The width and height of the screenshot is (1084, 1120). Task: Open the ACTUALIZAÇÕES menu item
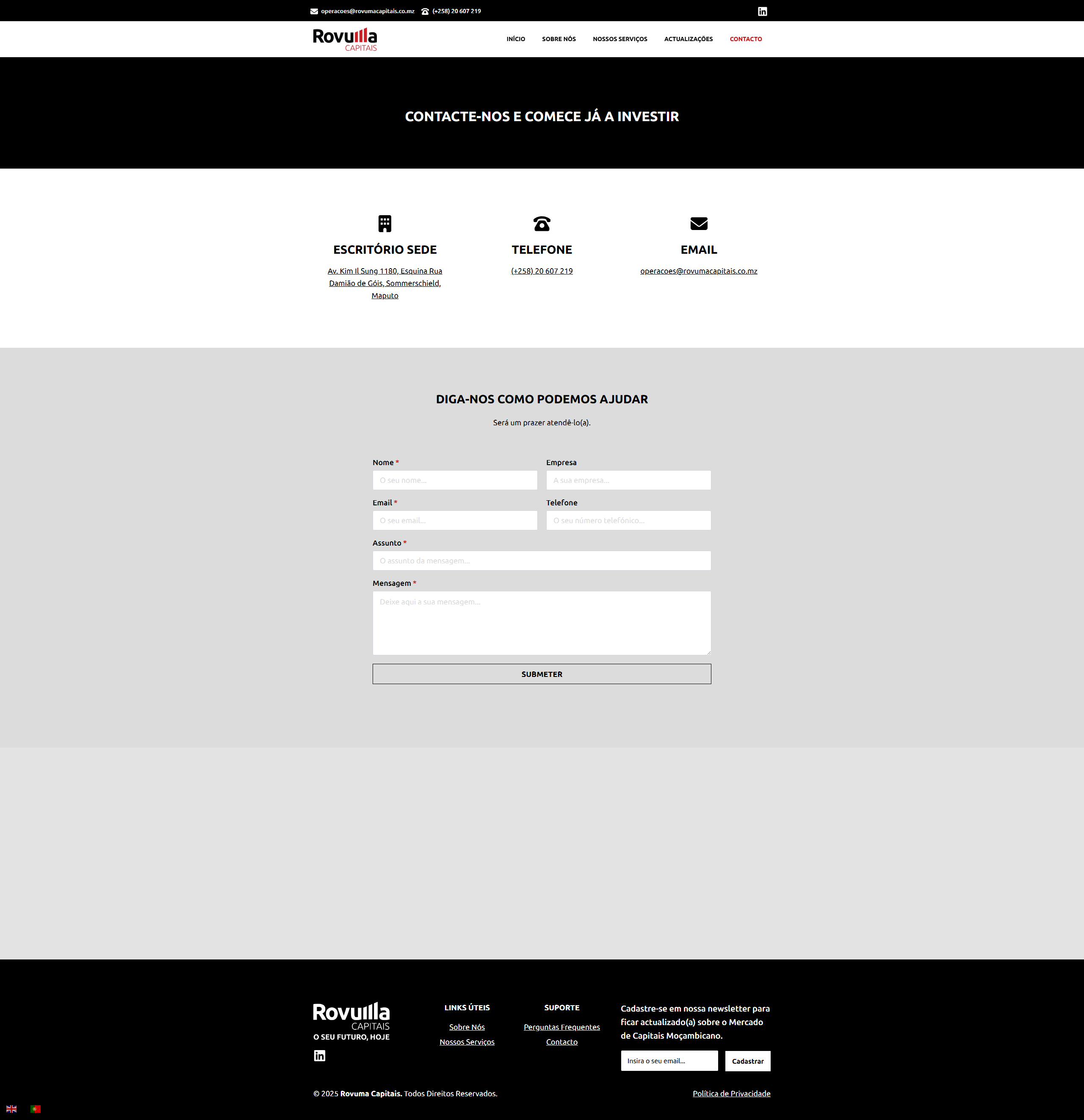point(688,39)
